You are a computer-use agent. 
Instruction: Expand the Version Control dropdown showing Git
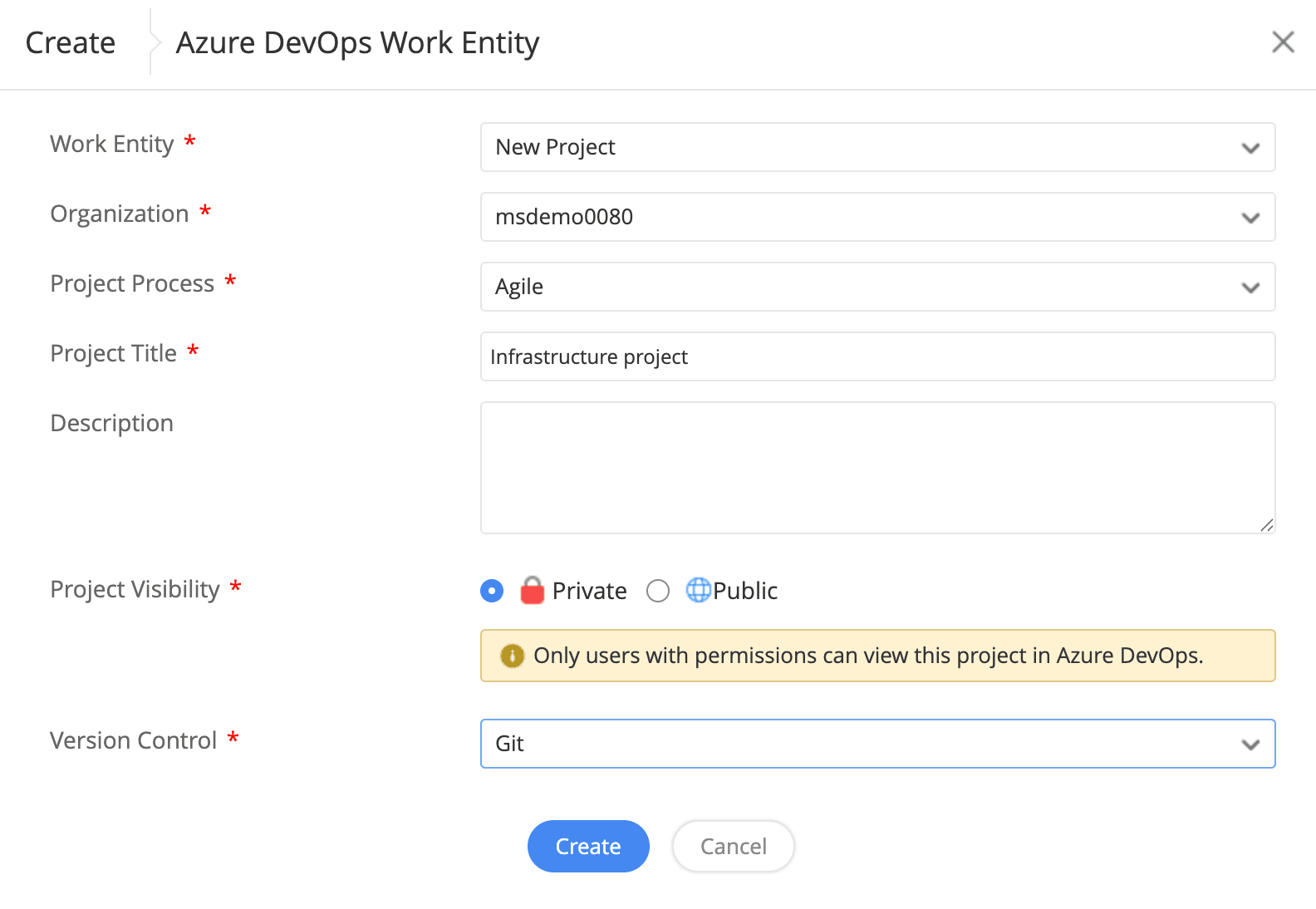(x=877, y=744)
